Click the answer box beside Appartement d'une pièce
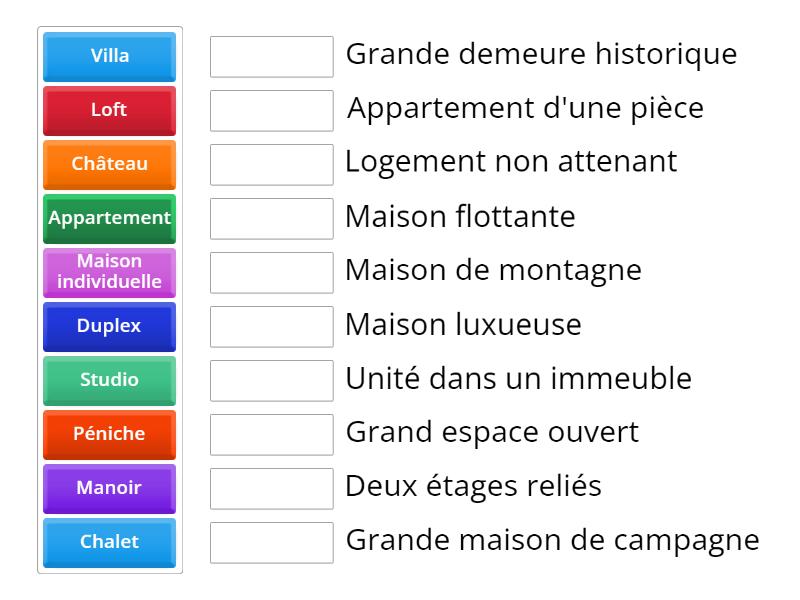800x600 pixels. pos(271,111)
